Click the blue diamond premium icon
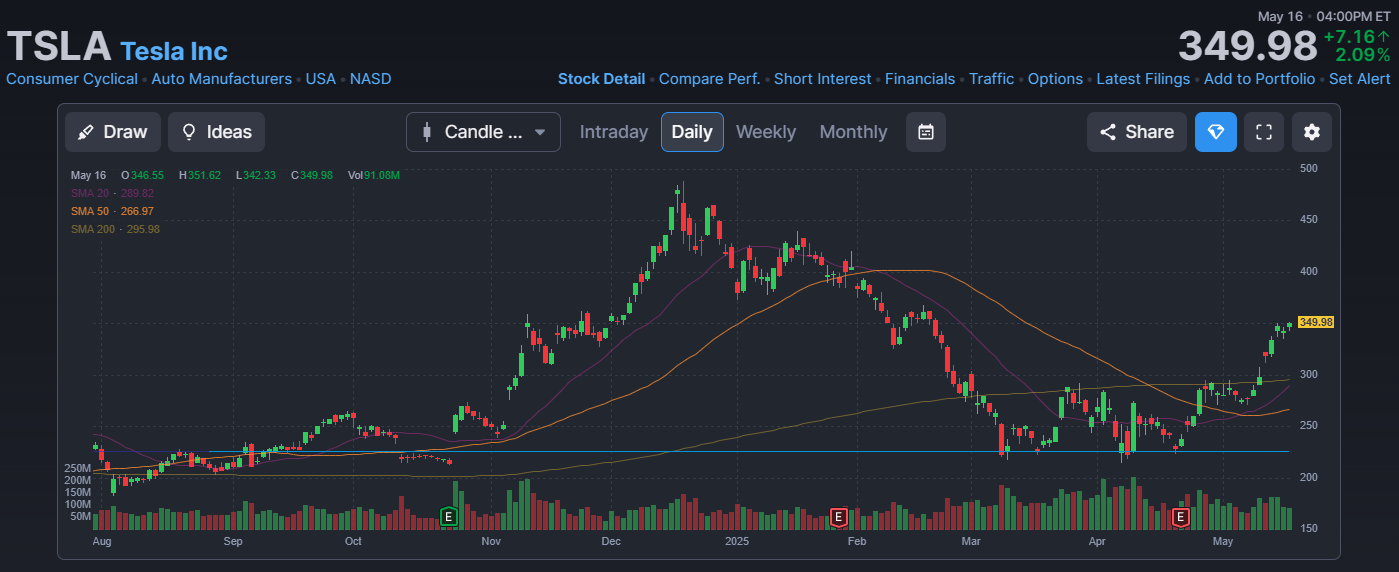The image size is (1399, 572). (x=1216, y=132)
